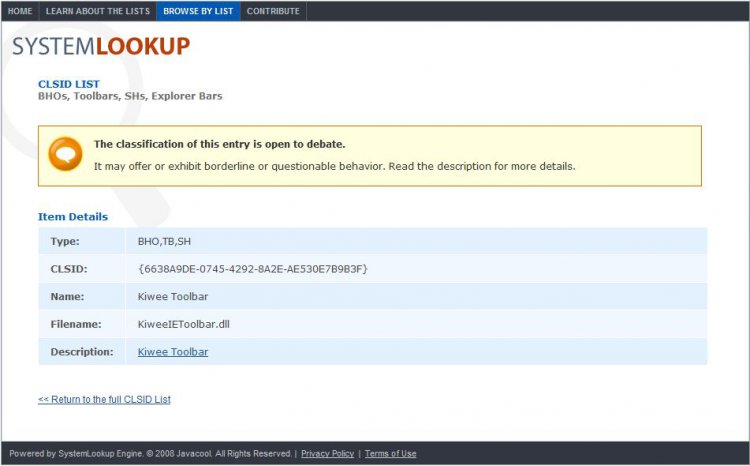The width and height of the screenshot is (750, 466).
Task: Click the CLSID LIST heading
Action: (69, 84)
